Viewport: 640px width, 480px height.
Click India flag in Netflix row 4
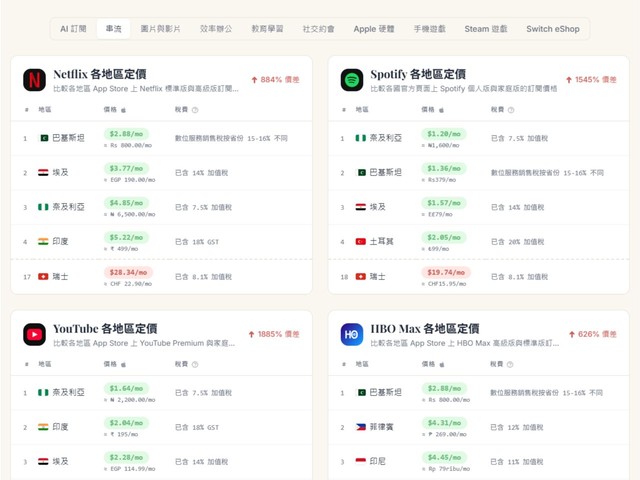pyautogui.click(x=43, y=242)
